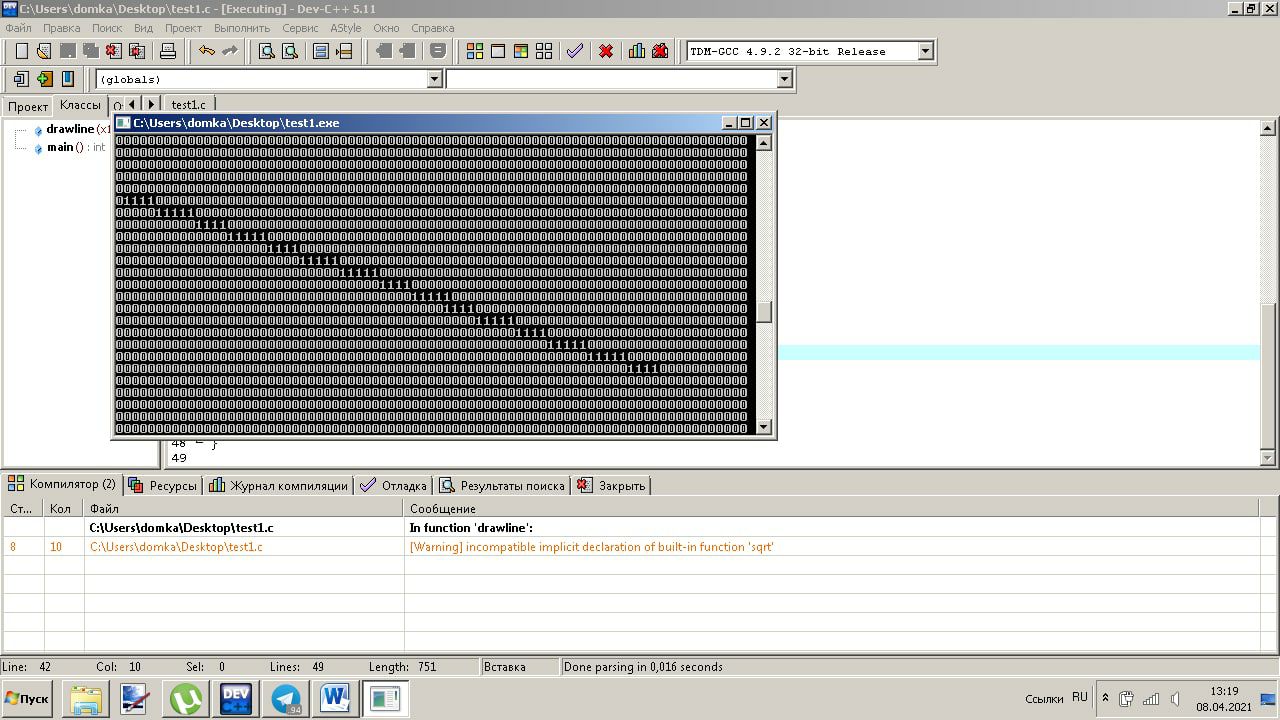Screen dimensions: 1280x720
Task: Open the Правка menu
Action: pyautogui.click(x=62, y=28)
